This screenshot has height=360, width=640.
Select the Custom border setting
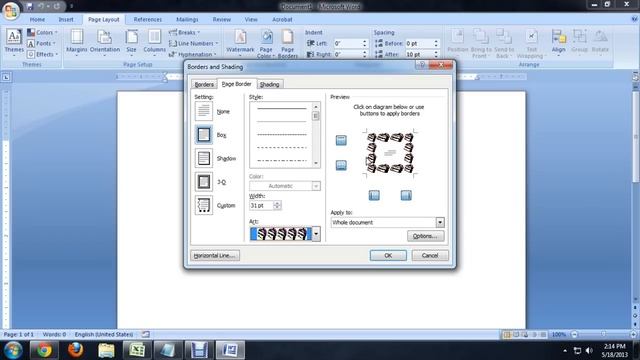(x=215, y=205)
